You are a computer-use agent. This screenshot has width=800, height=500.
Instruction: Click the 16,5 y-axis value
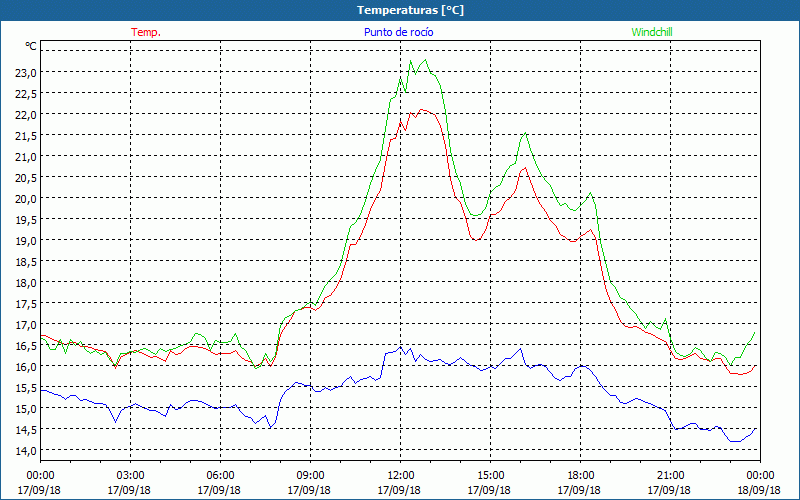click(26, 345)
